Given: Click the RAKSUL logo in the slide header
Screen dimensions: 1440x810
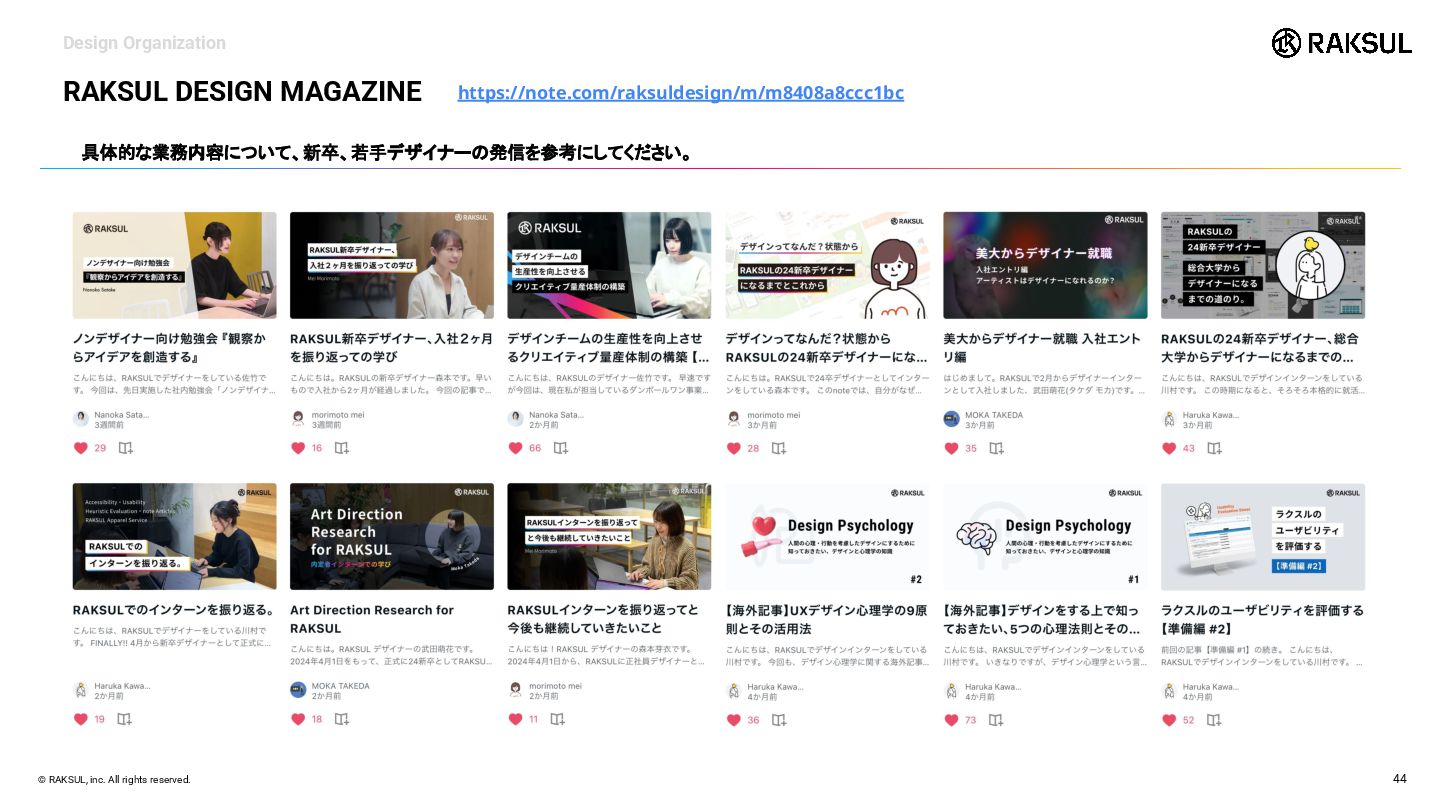Looking at the screenshot, I should (1342, 43).
